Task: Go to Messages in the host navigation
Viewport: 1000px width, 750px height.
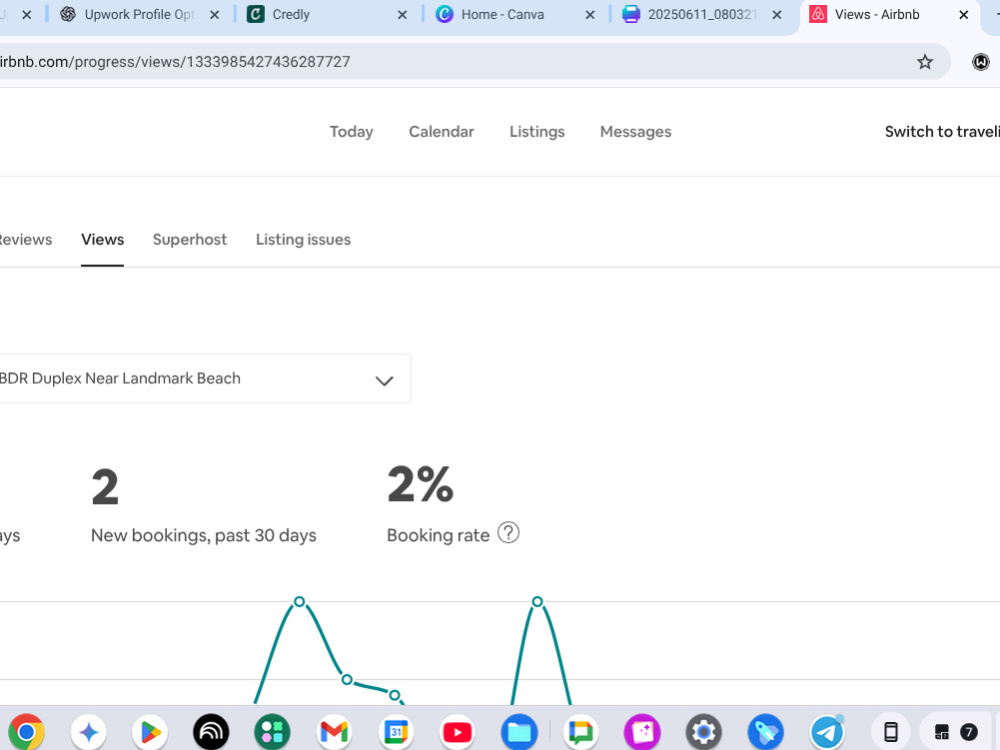Action: pos(635,132)
